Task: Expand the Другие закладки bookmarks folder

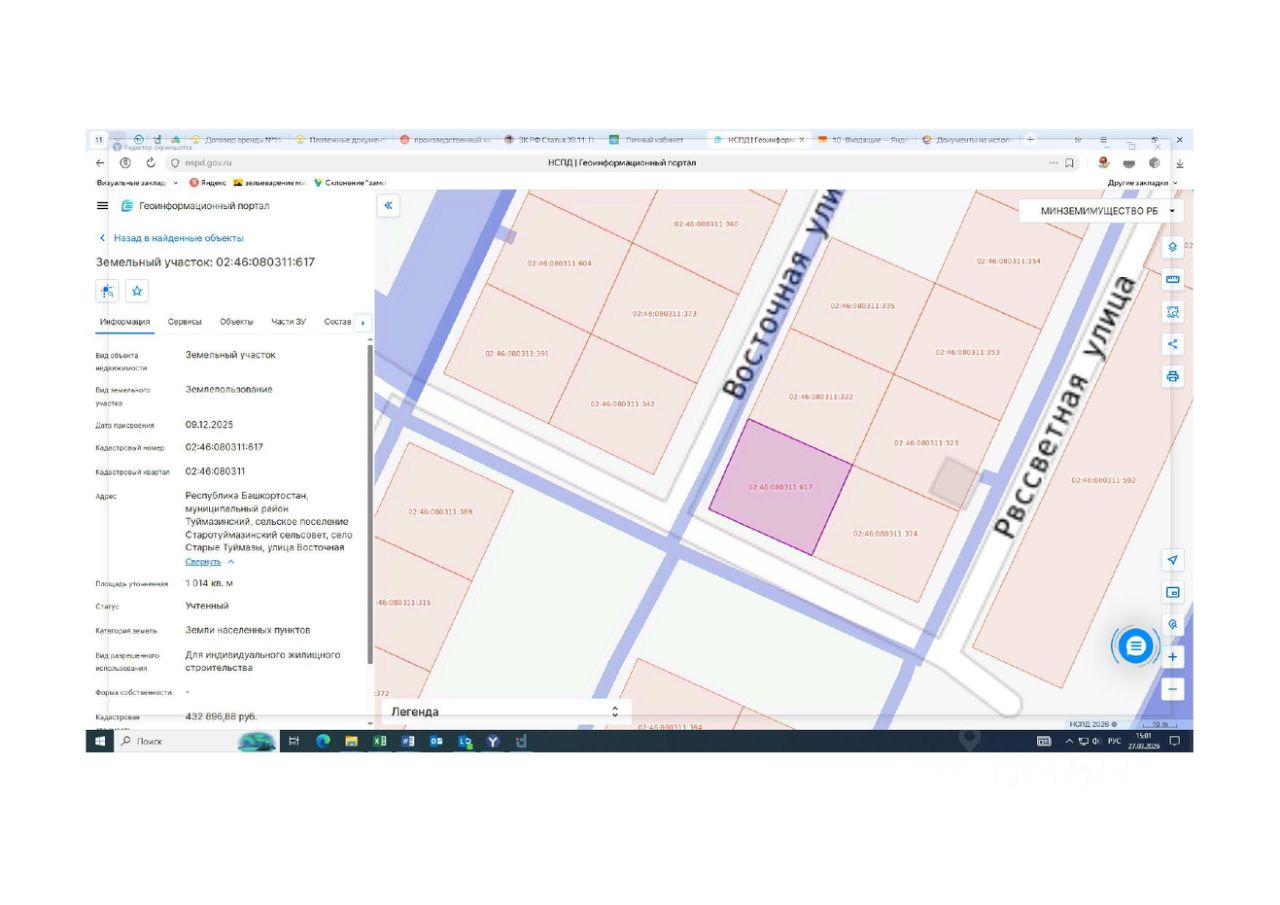Action: (1143, 183)
